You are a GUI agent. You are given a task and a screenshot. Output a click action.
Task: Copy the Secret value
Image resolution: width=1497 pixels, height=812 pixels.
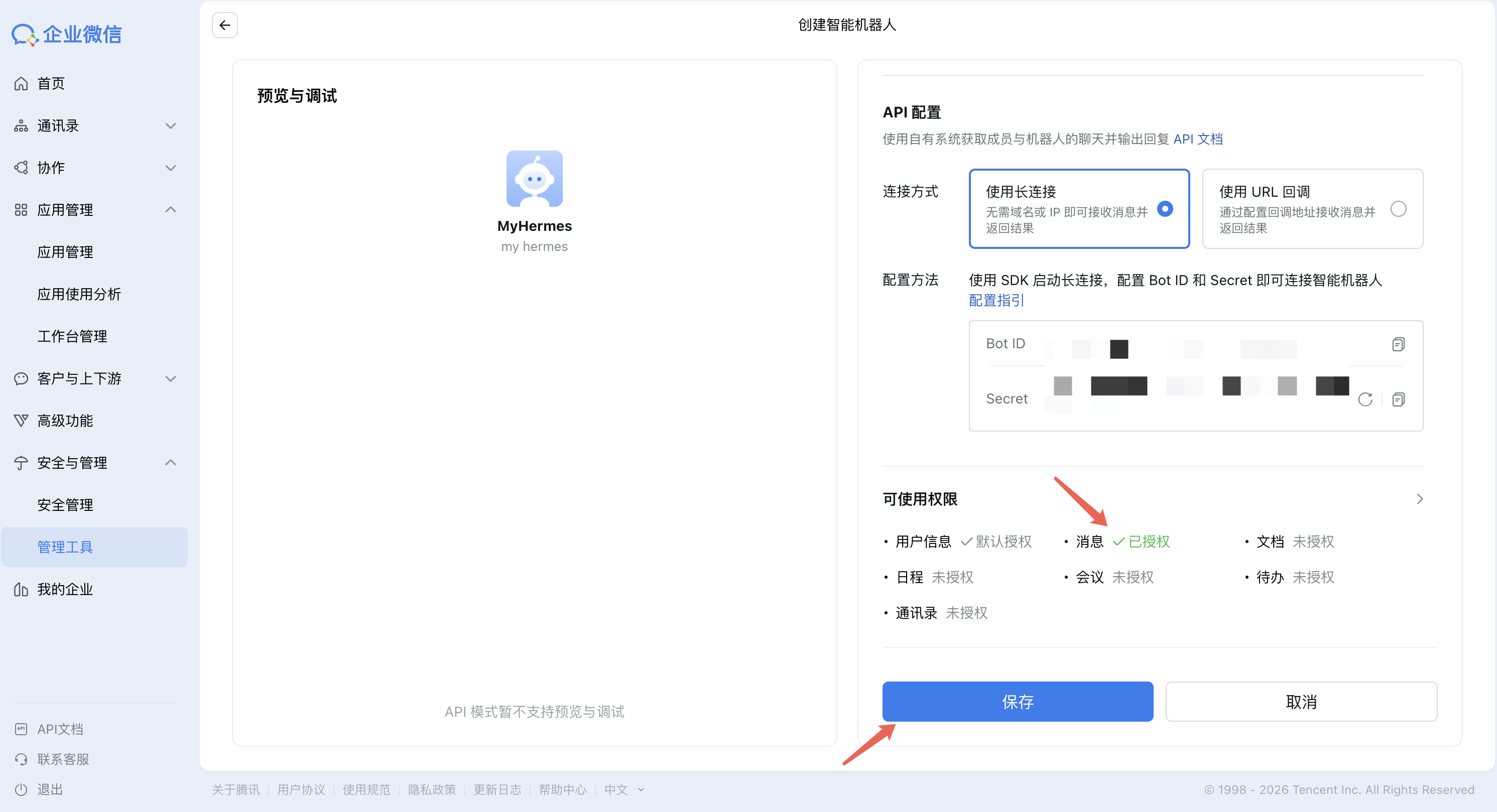point(1398,399)
